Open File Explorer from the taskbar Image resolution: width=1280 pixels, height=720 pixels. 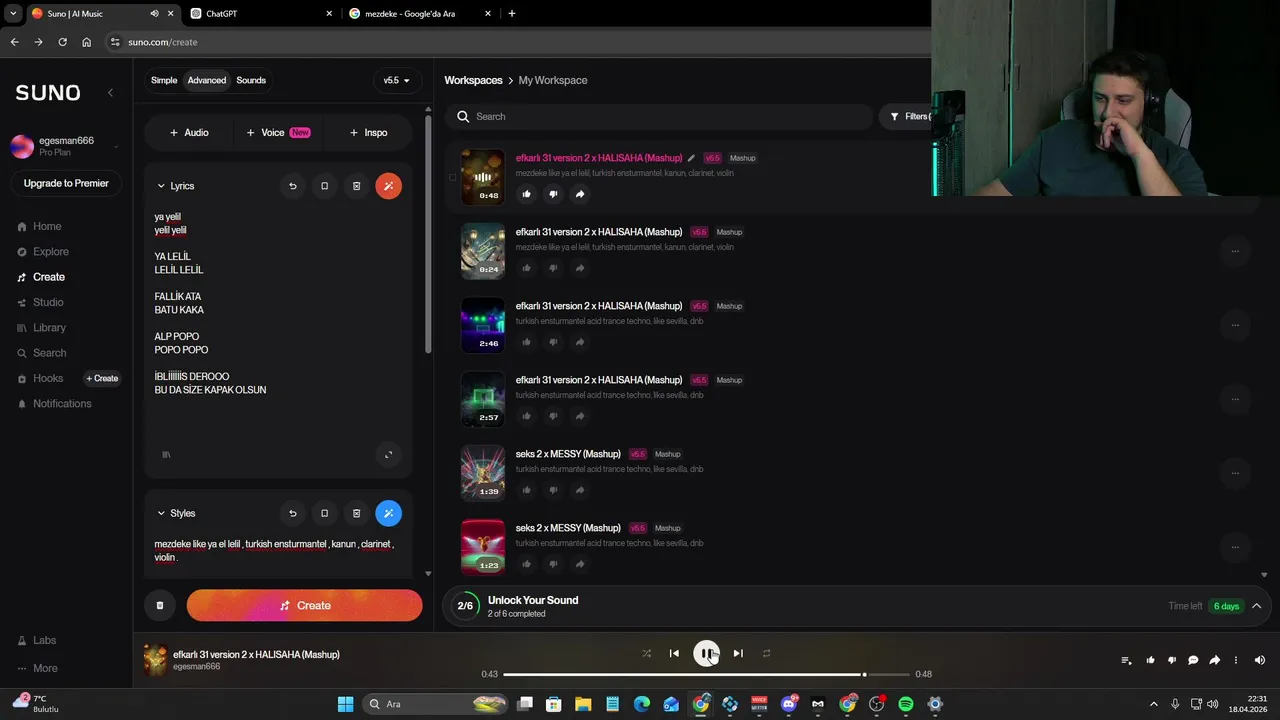click(583, 704)
